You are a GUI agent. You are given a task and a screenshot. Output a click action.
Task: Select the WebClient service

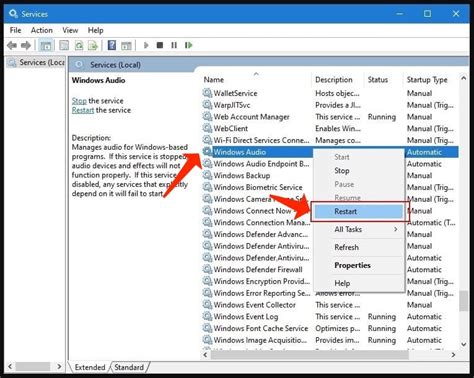330,128
